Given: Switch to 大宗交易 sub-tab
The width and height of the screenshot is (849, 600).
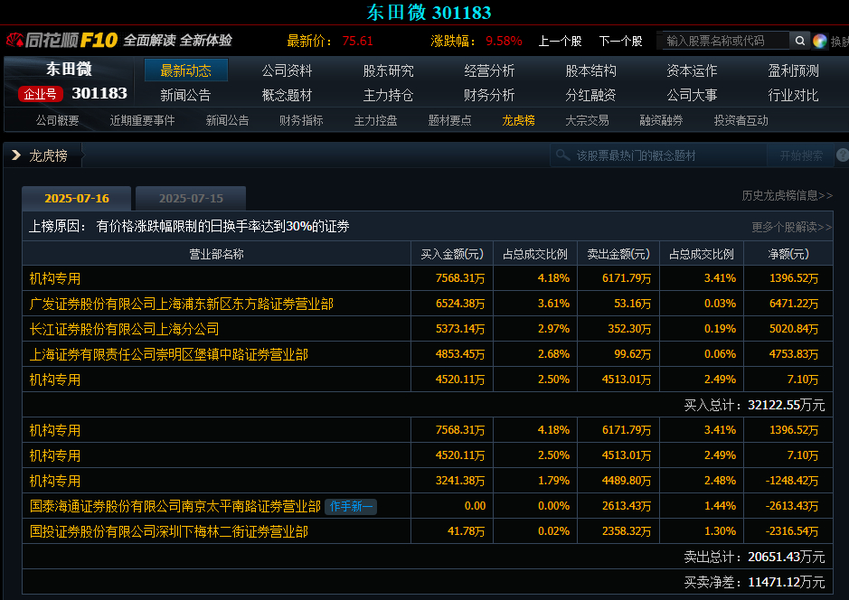Looking at the screenshot, I should (587, 120).
